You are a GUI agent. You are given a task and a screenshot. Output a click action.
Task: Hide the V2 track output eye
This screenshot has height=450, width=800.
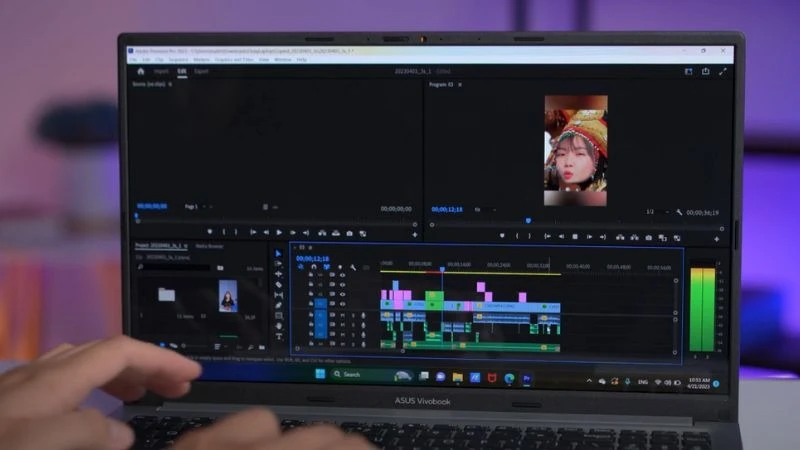click(342, 294)
